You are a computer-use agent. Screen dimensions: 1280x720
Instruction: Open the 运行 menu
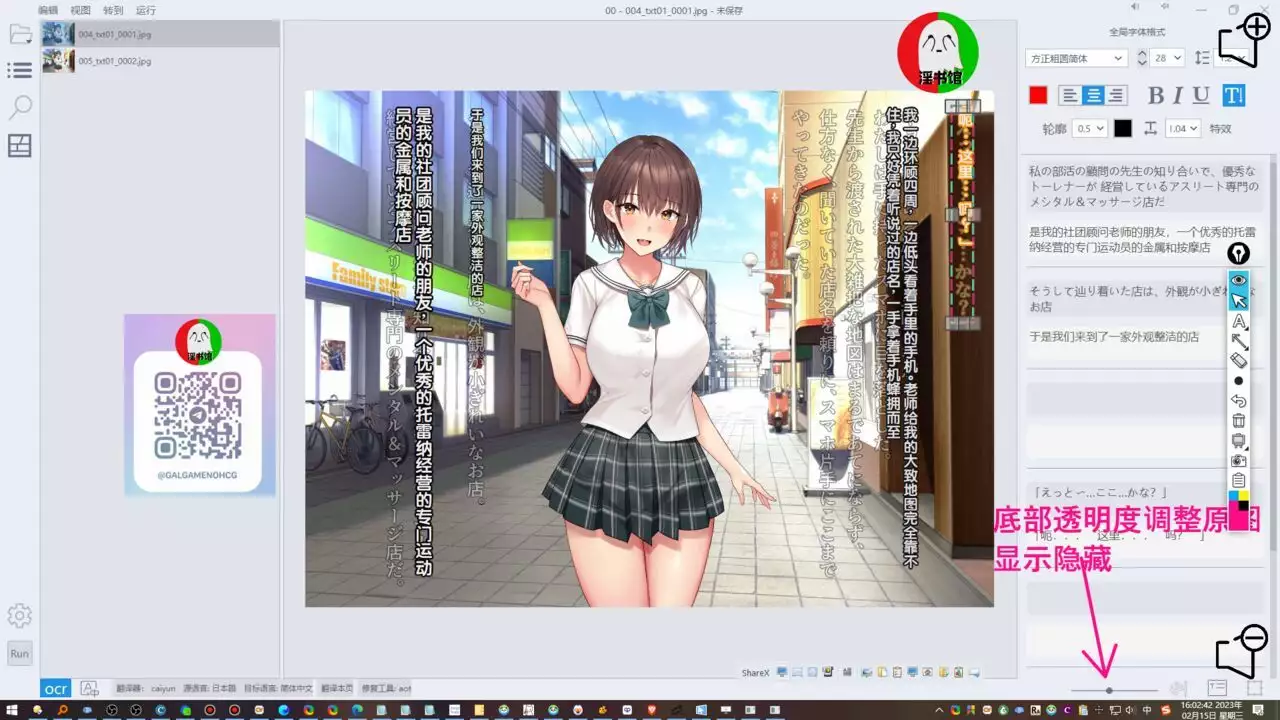point(145,10)
